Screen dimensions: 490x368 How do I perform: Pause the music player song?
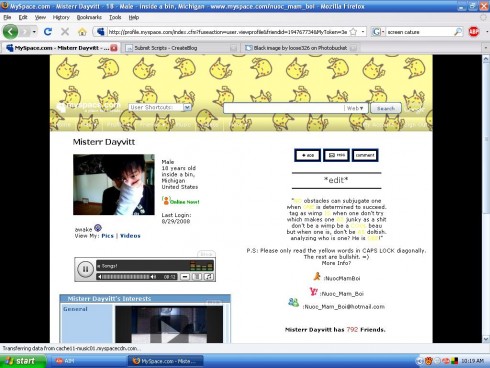click(85, 269)
